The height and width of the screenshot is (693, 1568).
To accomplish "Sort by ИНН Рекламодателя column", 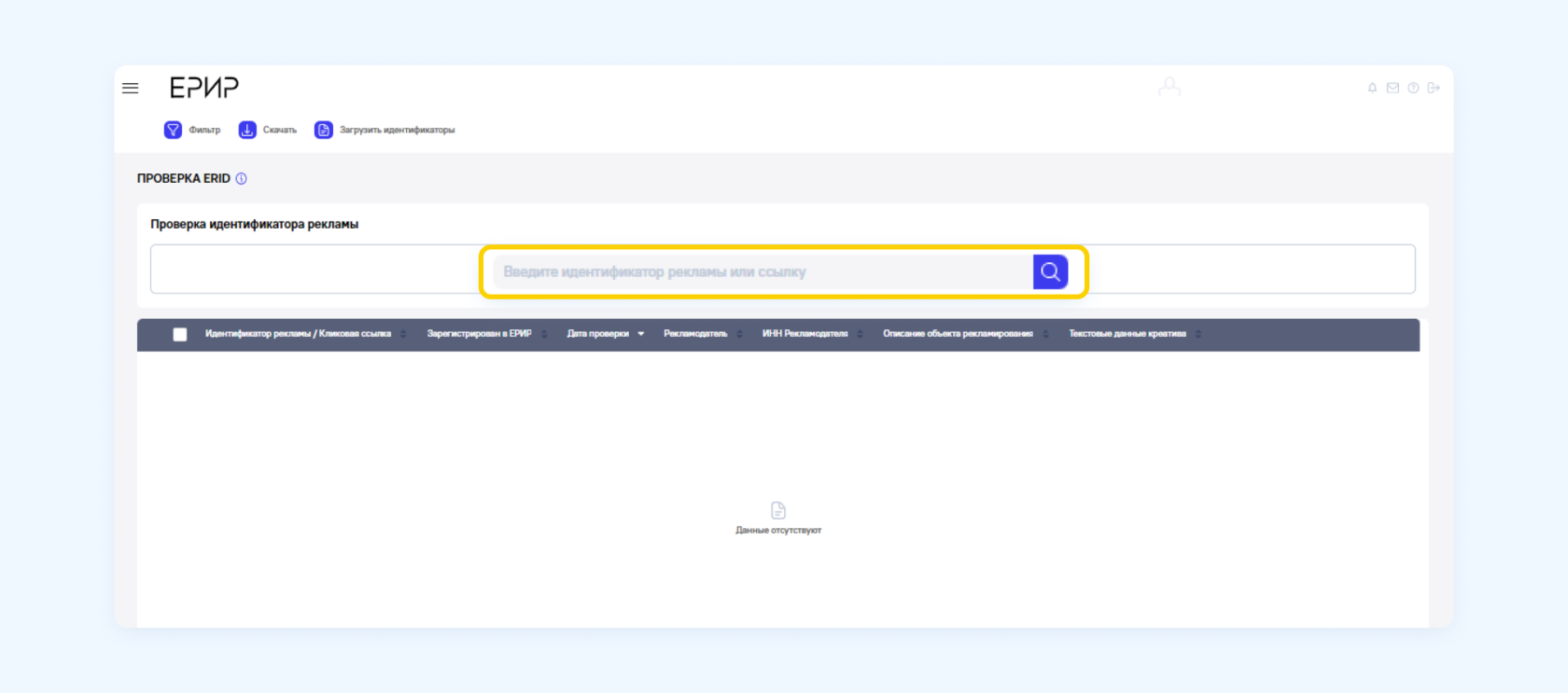I will coord(812,334).
